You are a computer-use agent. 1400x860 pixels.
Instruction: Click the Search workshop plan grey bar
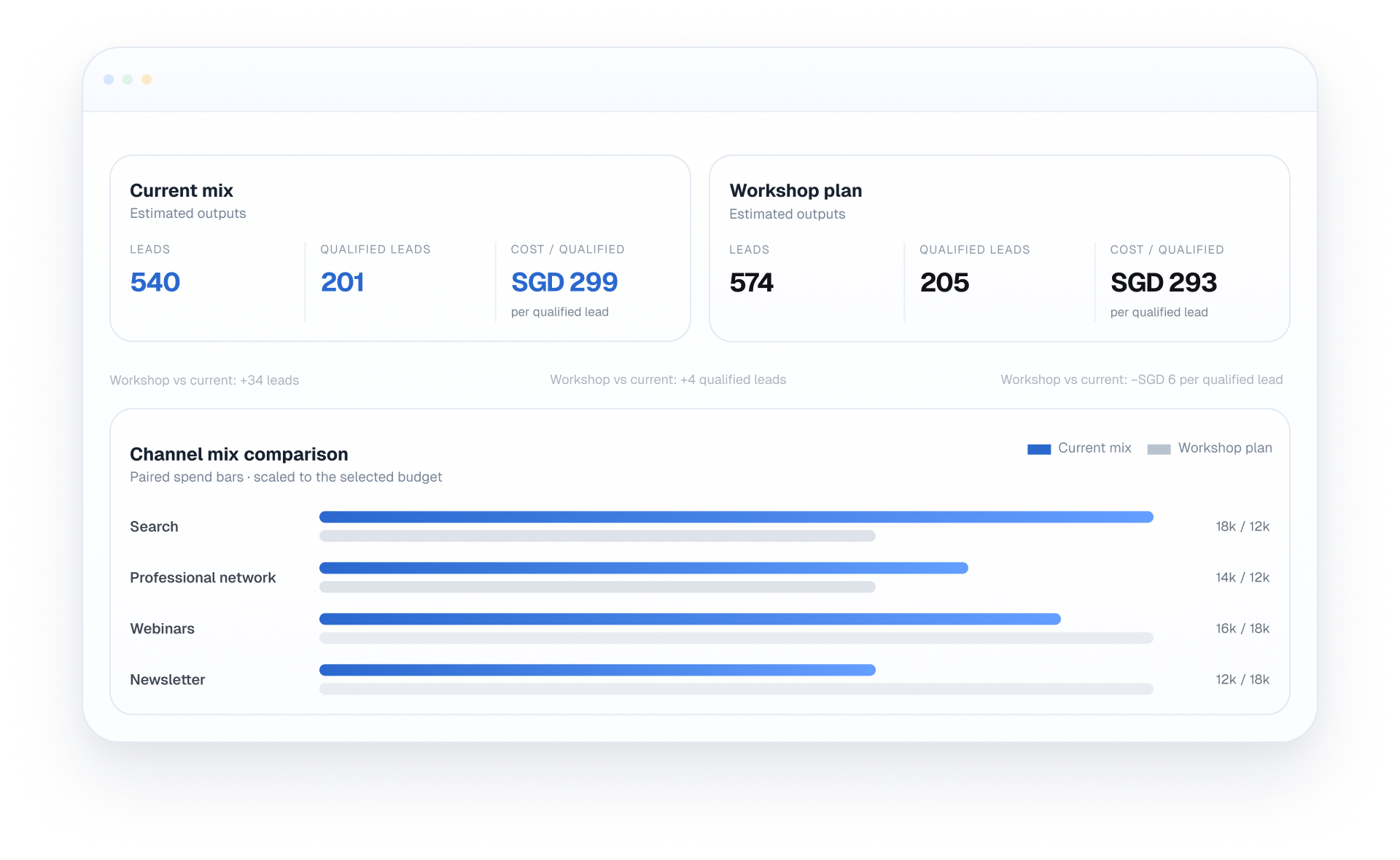coord(597,536)
